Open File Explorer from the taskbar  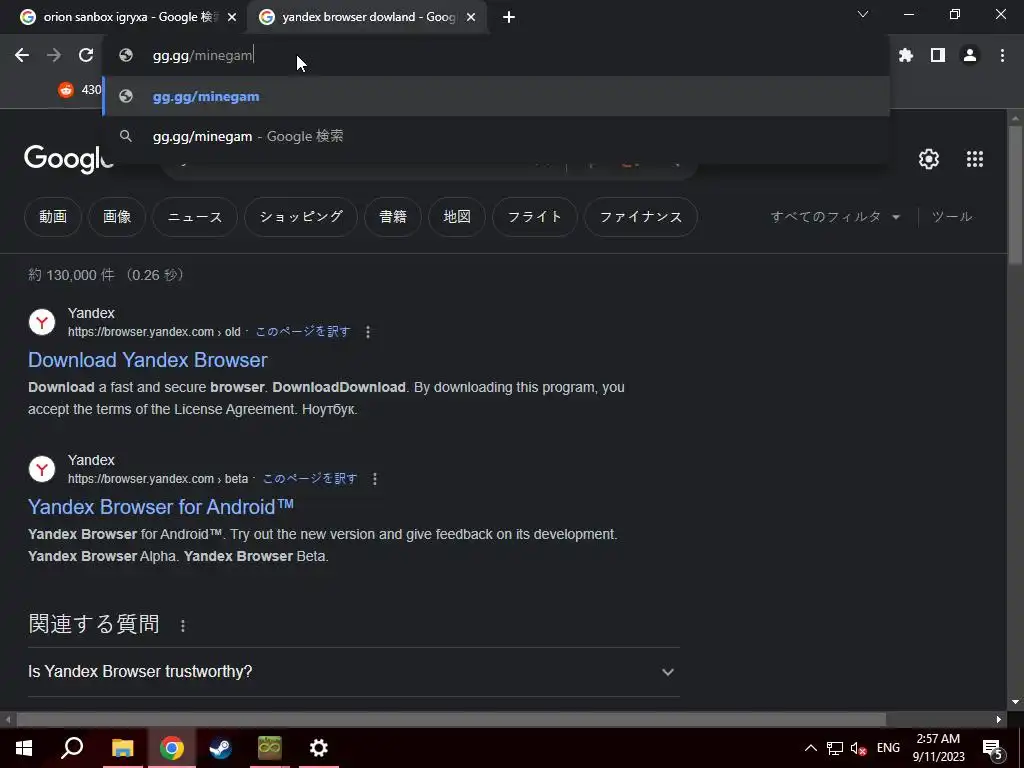click(x=122, y=748)
